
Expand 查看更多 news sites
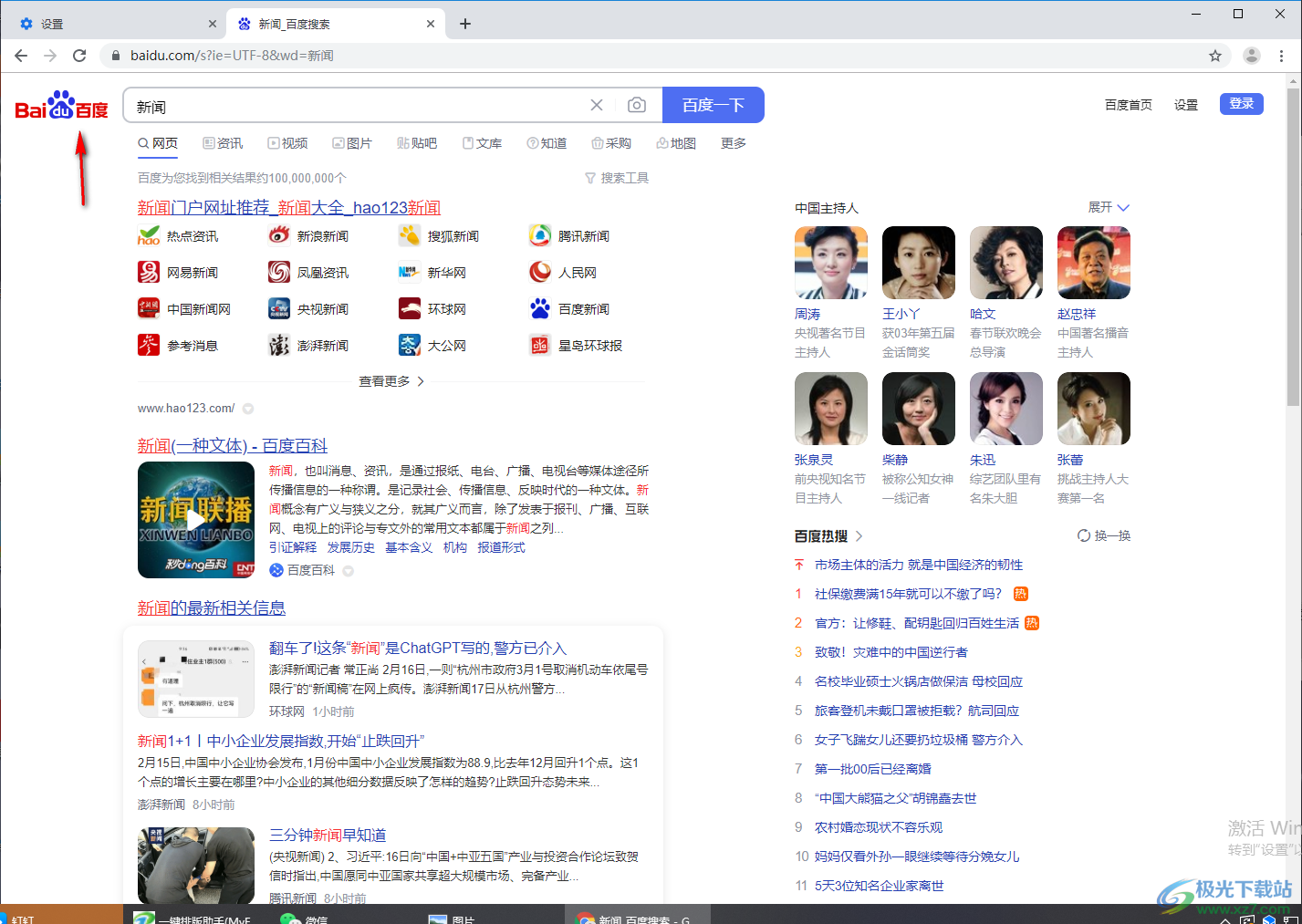point(391,381)
